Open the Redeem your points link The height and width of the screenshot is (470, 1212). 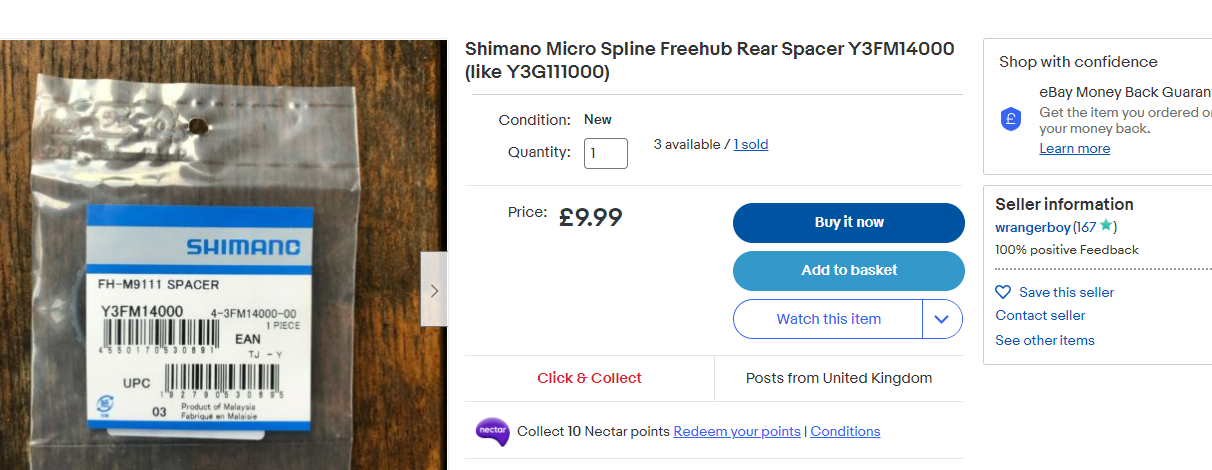(737, 431)
